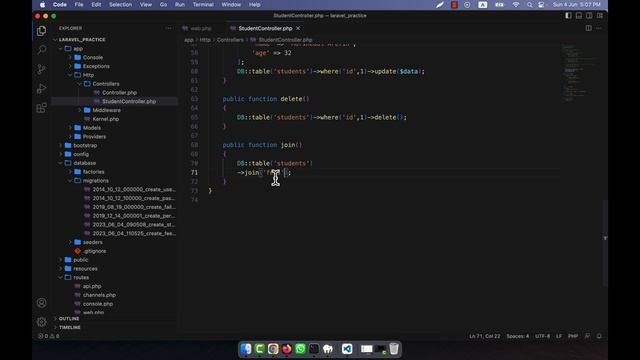Screen dimensions: 640x360
Task: Open the Manage gear menu
Action: tap(41, 322)
